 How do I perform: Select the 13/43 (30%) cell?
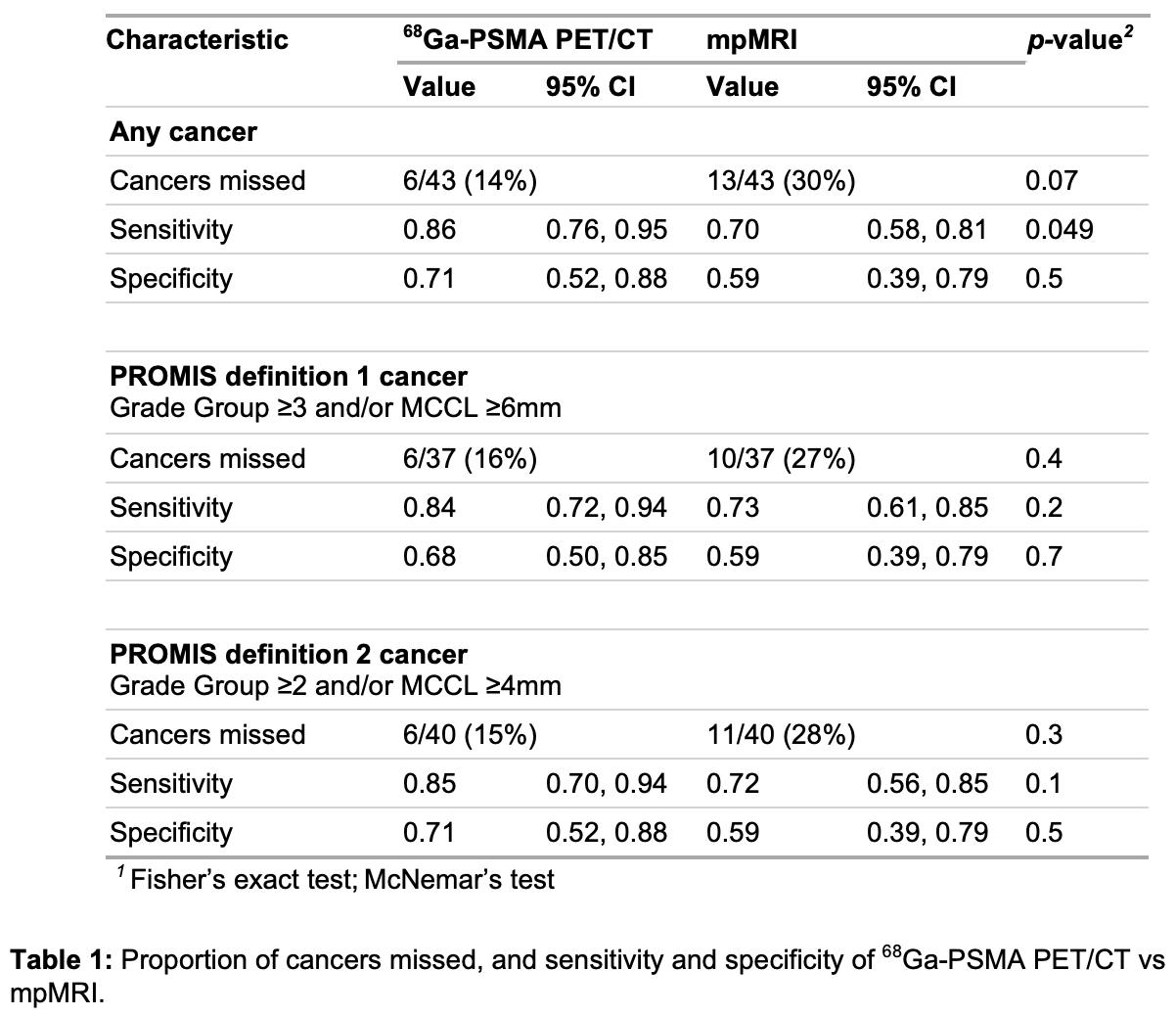coord(781,181)
